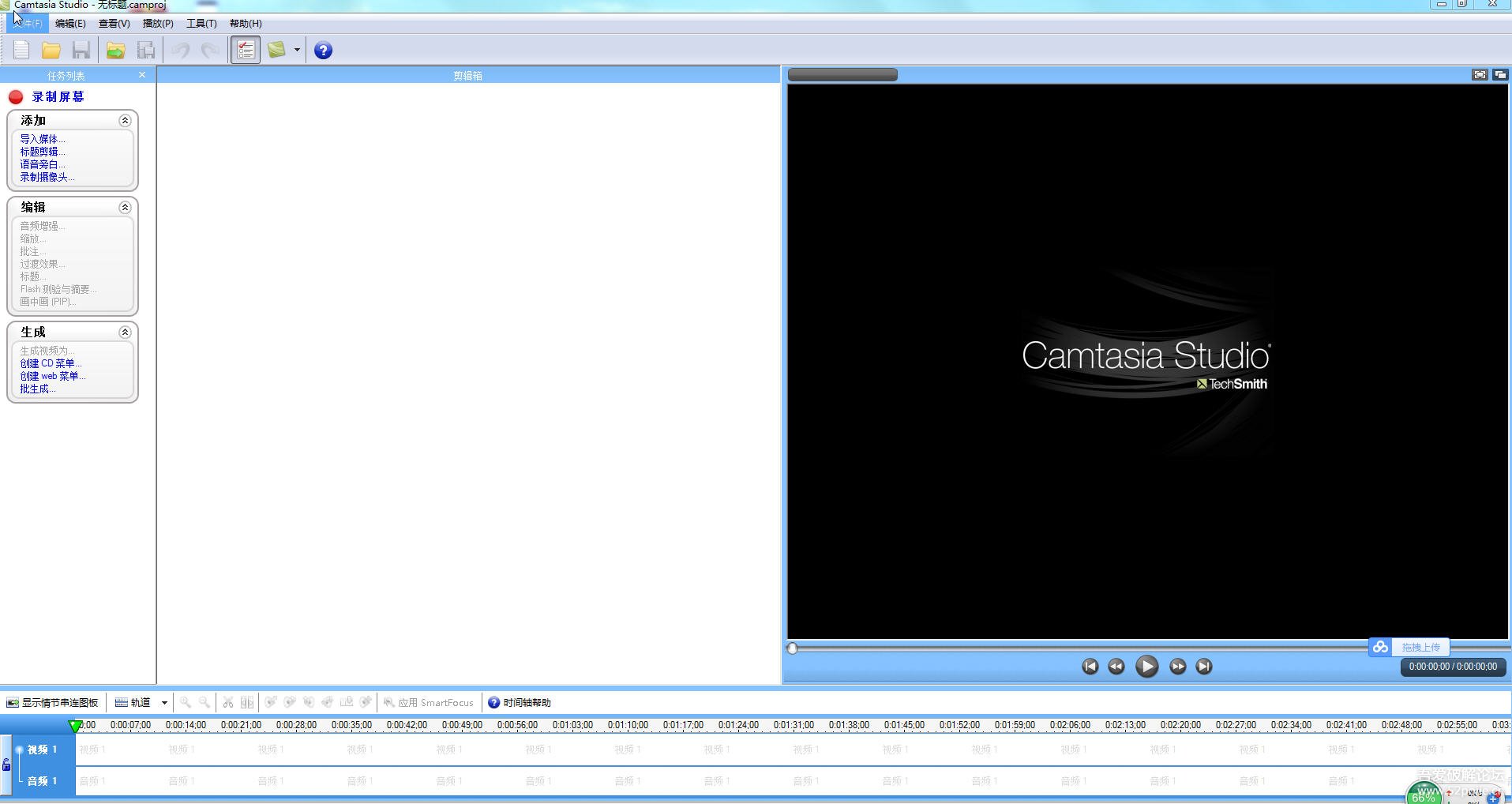
Task: Select the 音频 1 track label
Action: (x=43, y=781)
